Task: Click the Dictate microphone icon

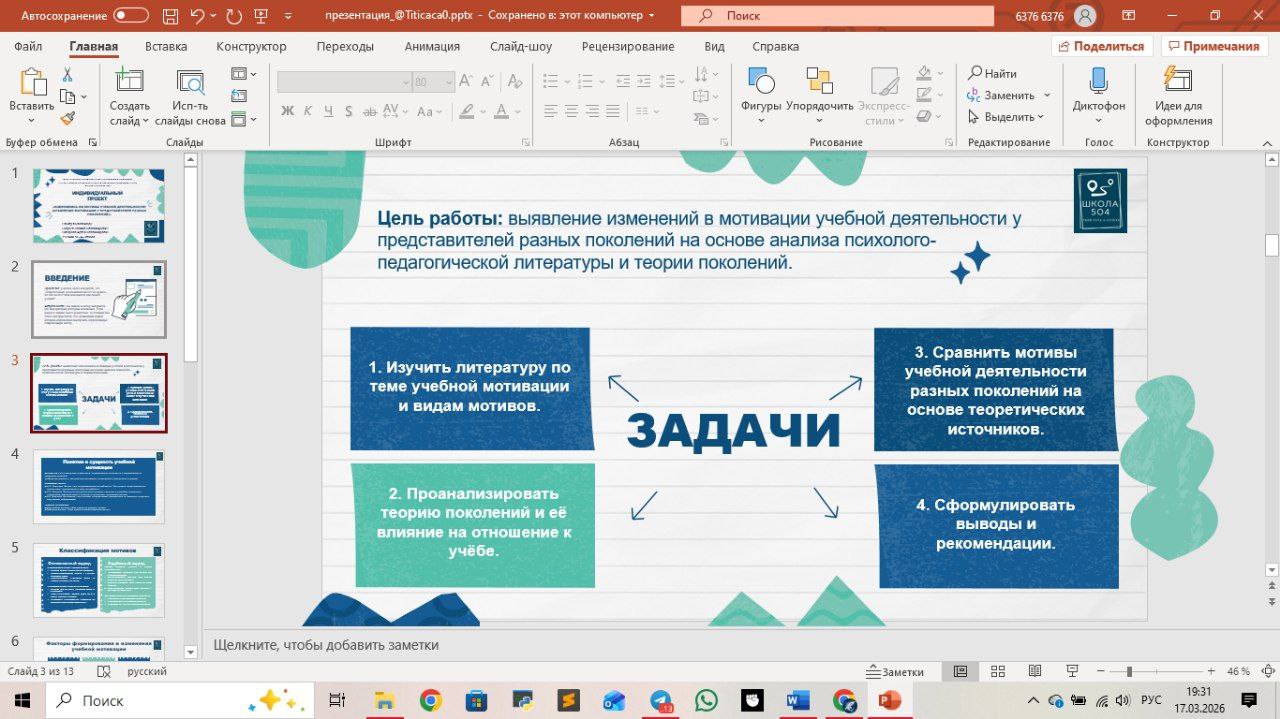Action: coord(1099,82)
